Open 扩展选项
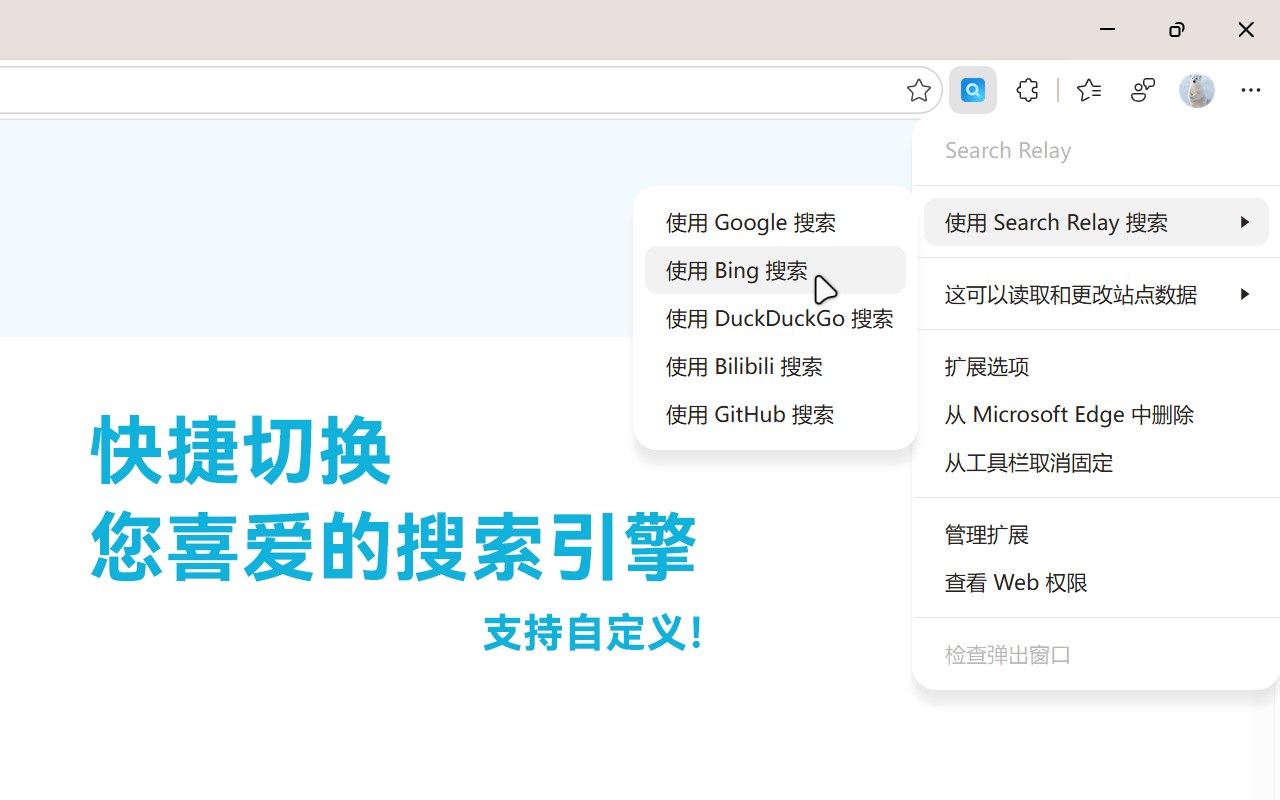Viewport: 1280px width, 800px height. [1096, 366]
